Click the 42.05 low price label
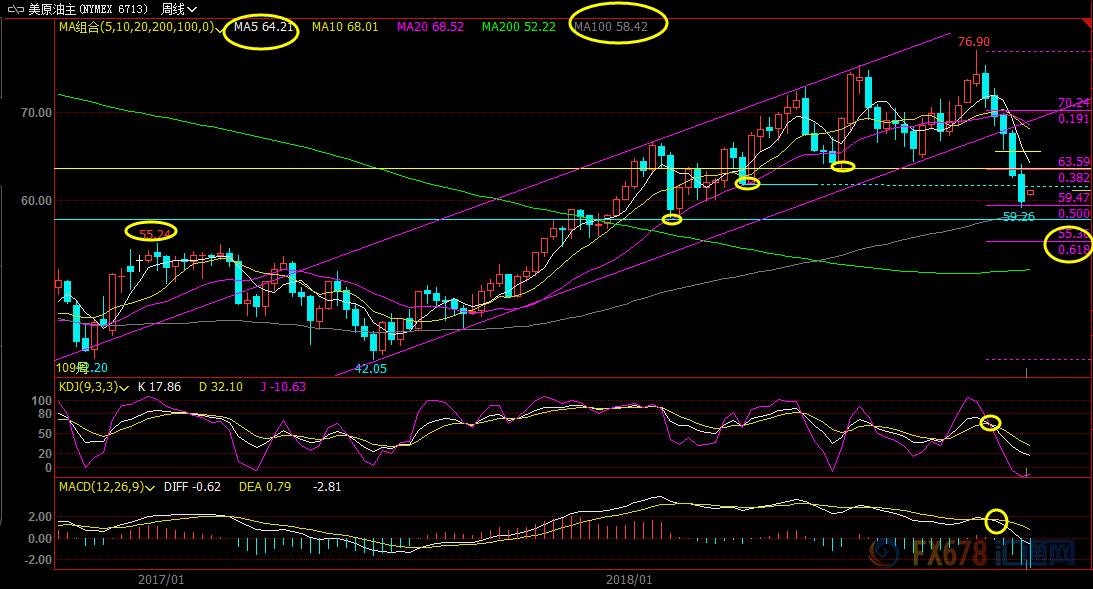Image resolution: width=1093 pixels, height=589 pixels. pyautogui.click(x=371, y=368)
